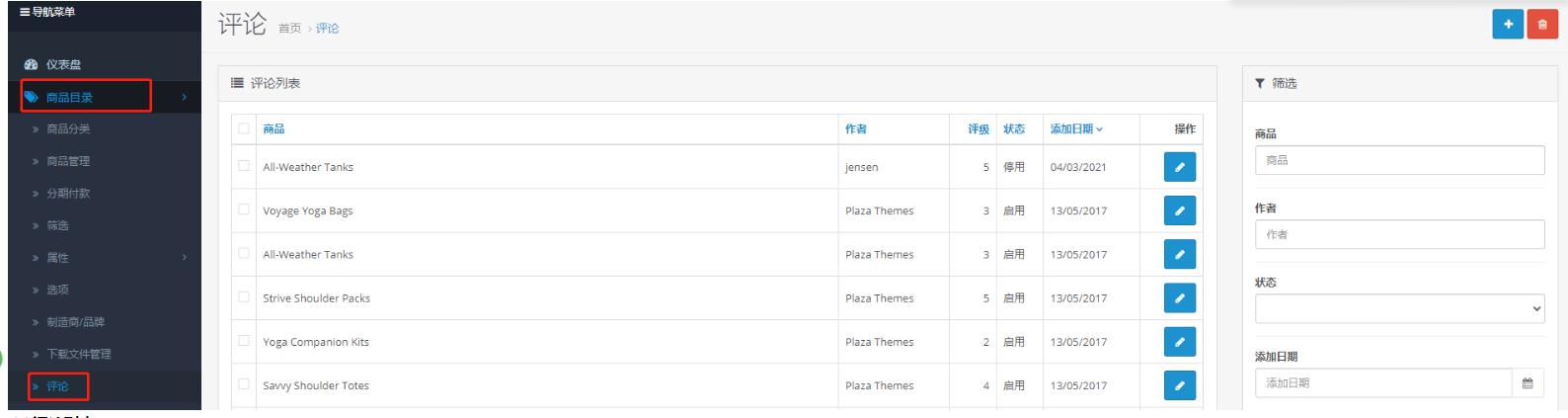Screen dimensions: 1568x418
Task: Edit the Voyage Yoga Bags review
Action: [1180, 210]
